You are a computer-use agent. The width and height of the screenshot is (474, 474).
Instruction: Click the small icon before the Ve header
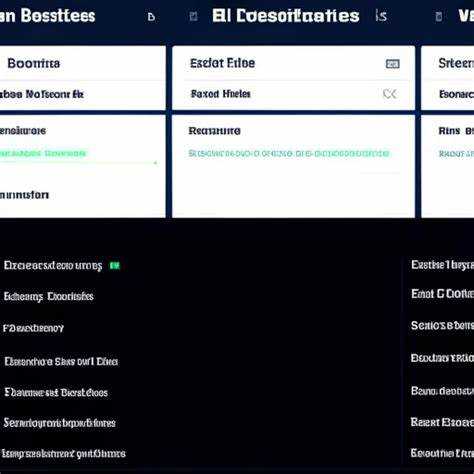point(439,16)
